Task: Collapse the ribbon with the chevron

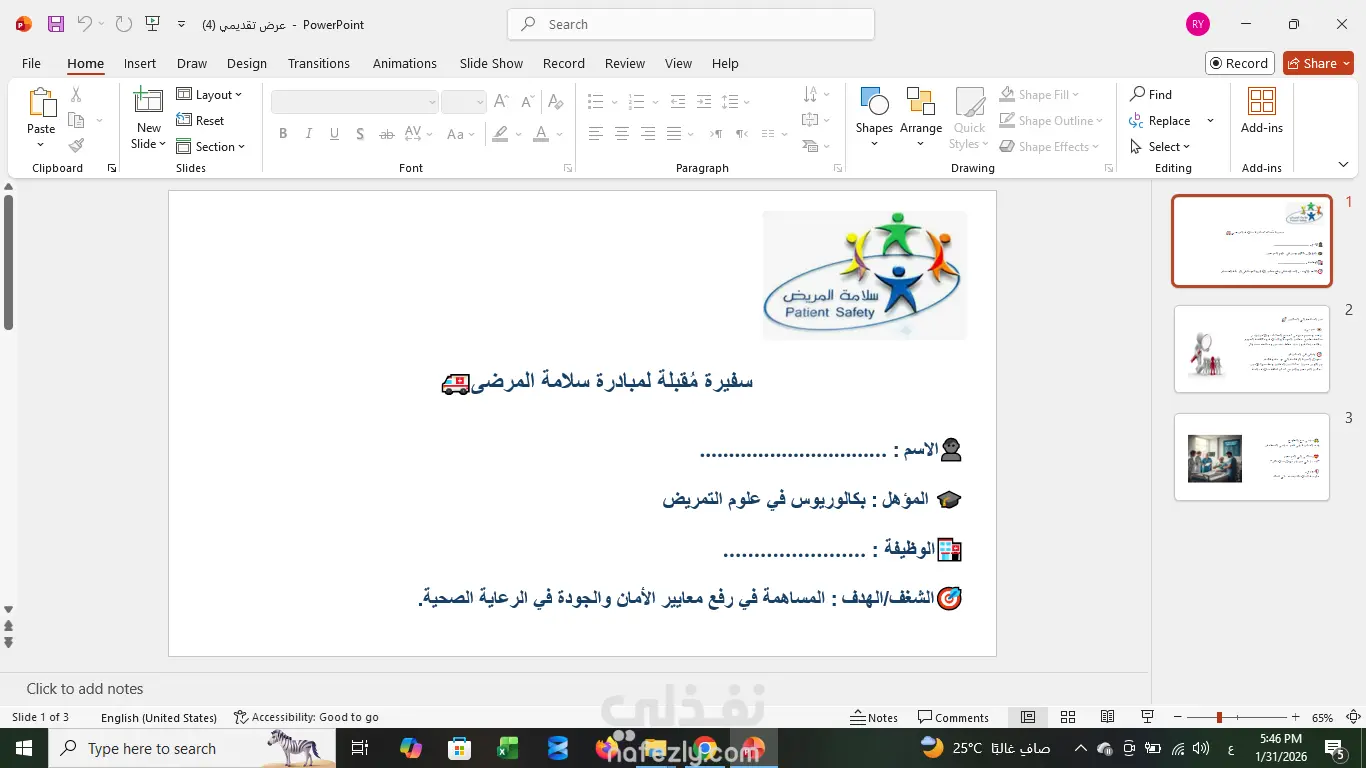Action: [x=1343, y=165]
